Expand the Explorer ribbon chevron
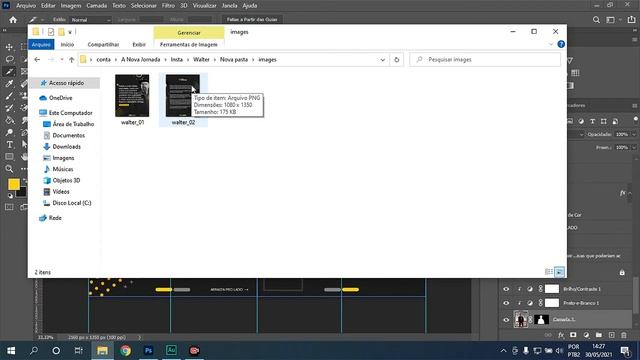 pos(551,44)
